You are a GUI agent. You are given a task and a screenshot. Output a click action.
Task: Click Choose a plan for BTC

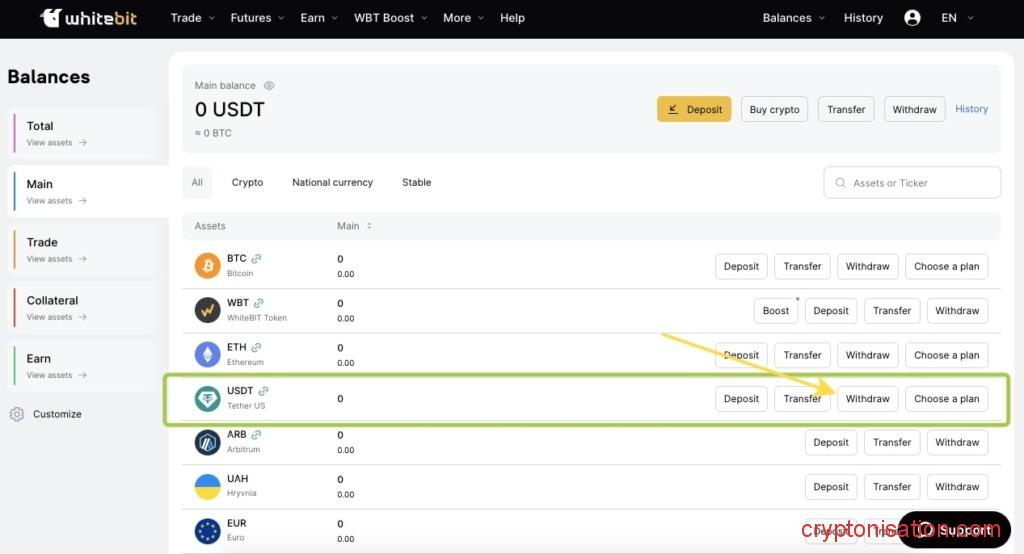946,266
